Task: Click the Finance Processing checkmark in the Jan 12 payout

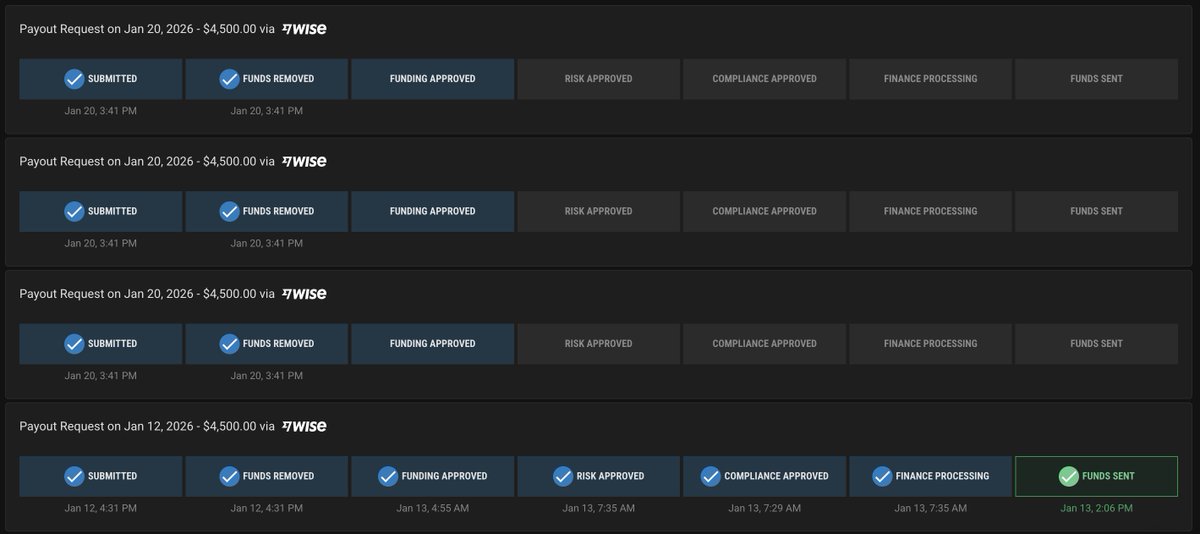Action: point(882,476)
